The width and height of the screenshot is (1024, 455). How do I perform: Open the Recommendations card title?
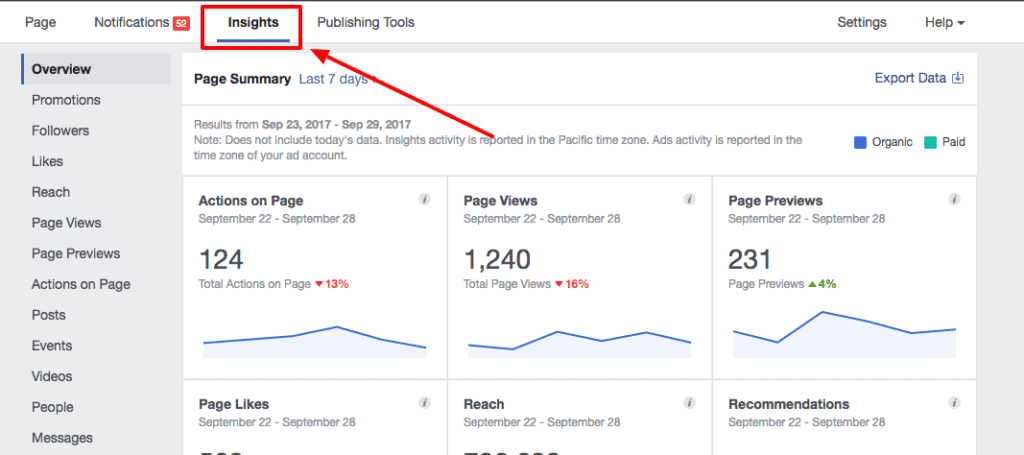pos(789,405)
